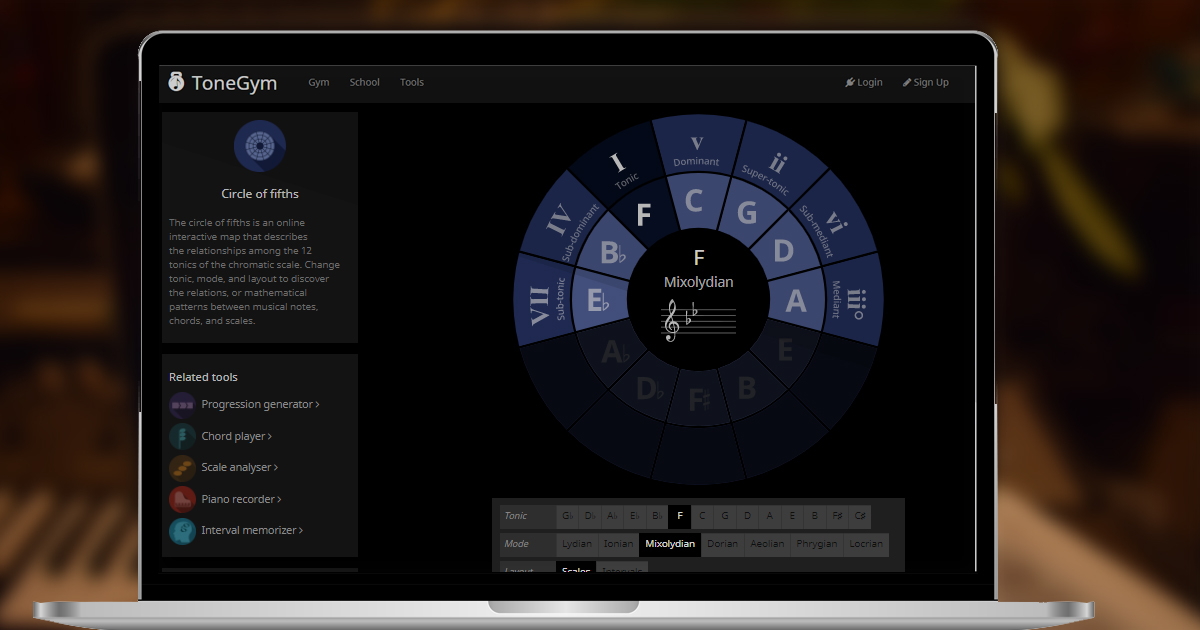Open the Tools menu item
Screen dimensions: 1200x630
[412, 82]
